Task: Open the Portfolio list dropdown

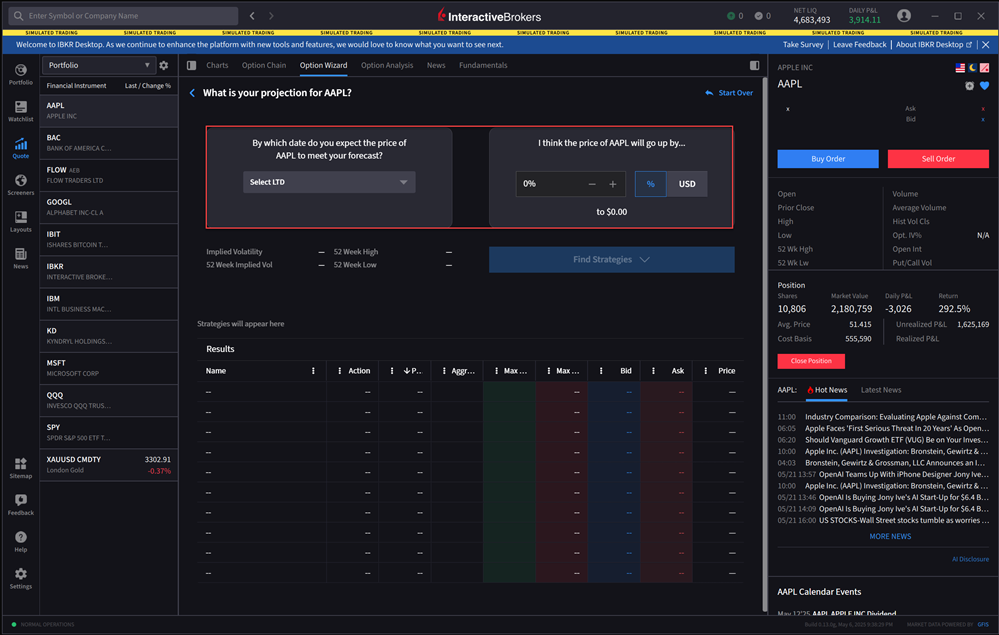Action: pyautogui.click(x=98, y=65)
